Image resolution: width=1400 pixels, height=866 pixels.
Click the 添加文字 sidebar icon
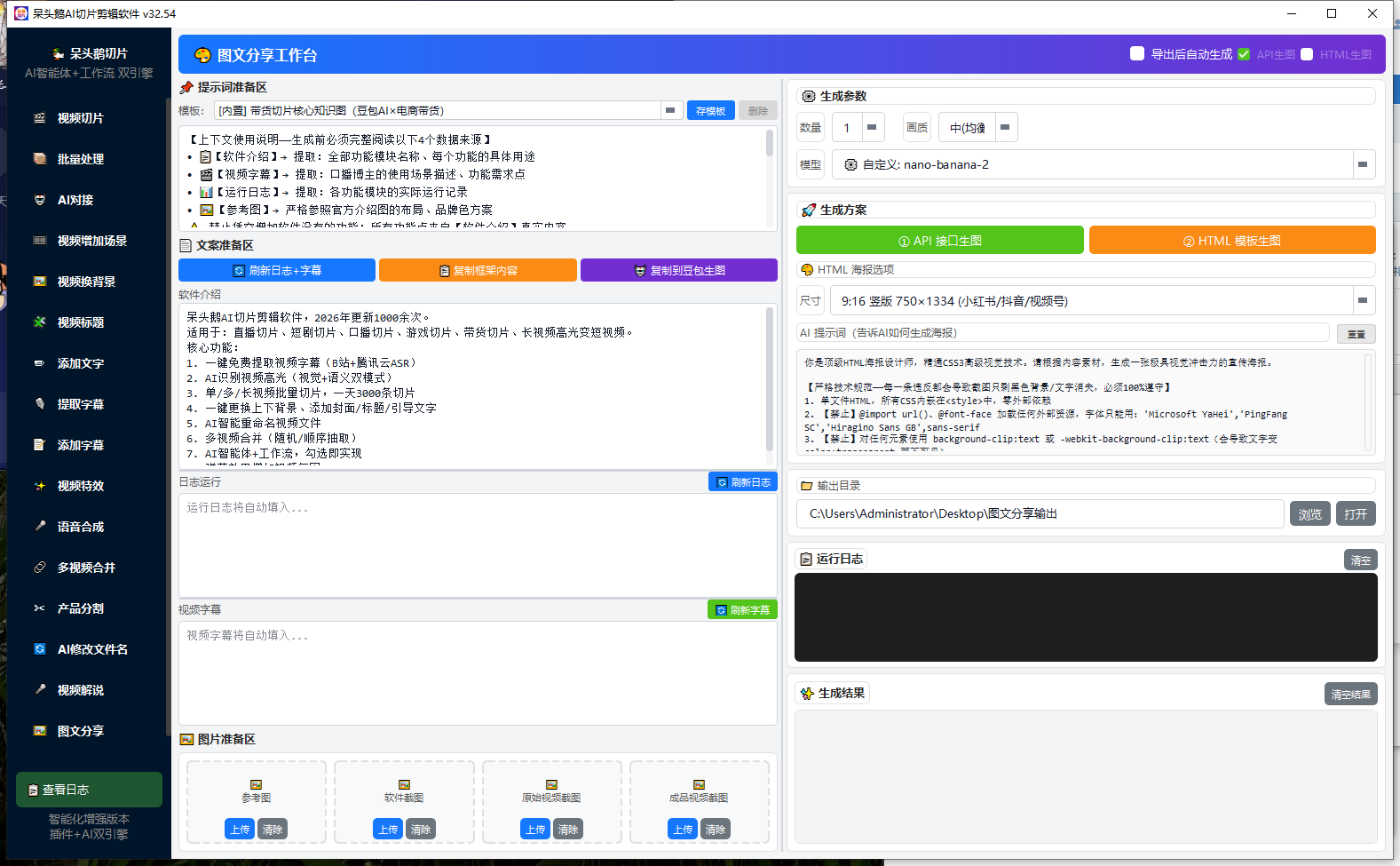(x=39, y=363)
